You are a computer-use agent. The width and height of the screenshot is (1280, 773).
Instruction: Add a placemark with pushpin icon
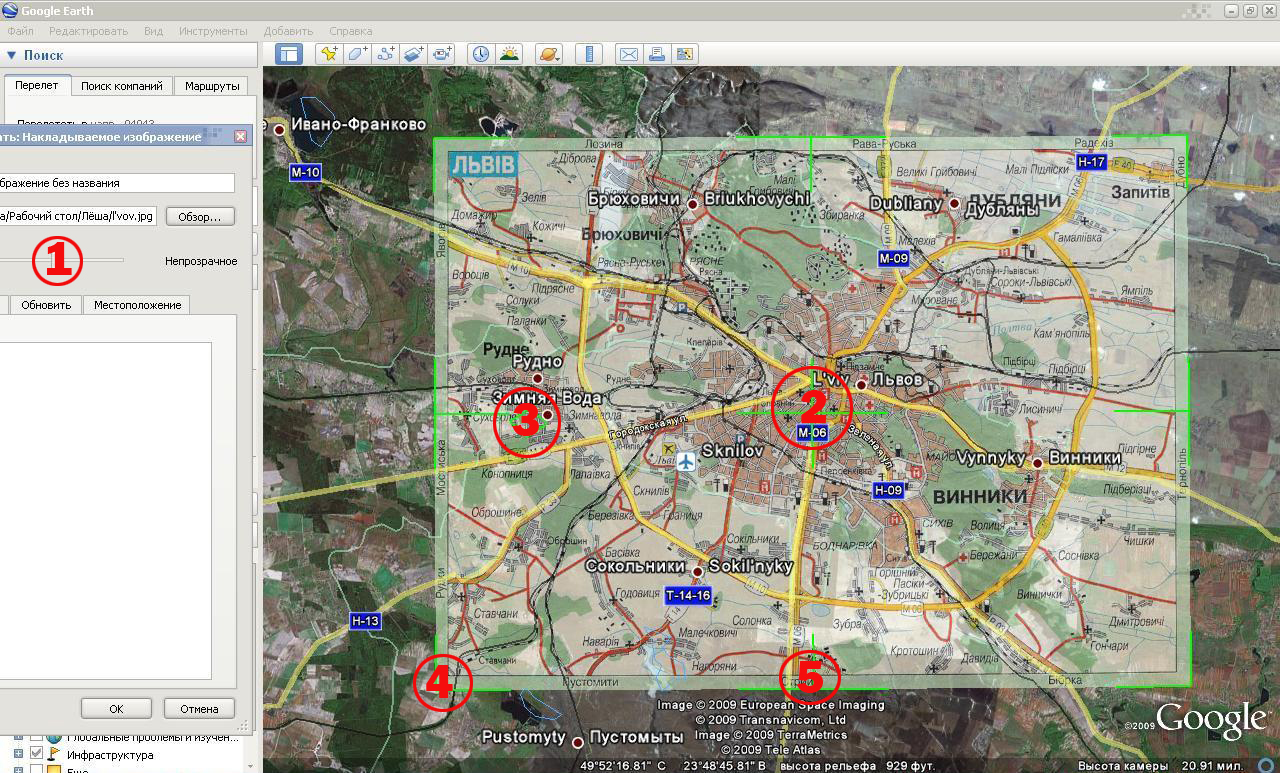point(329,55)
